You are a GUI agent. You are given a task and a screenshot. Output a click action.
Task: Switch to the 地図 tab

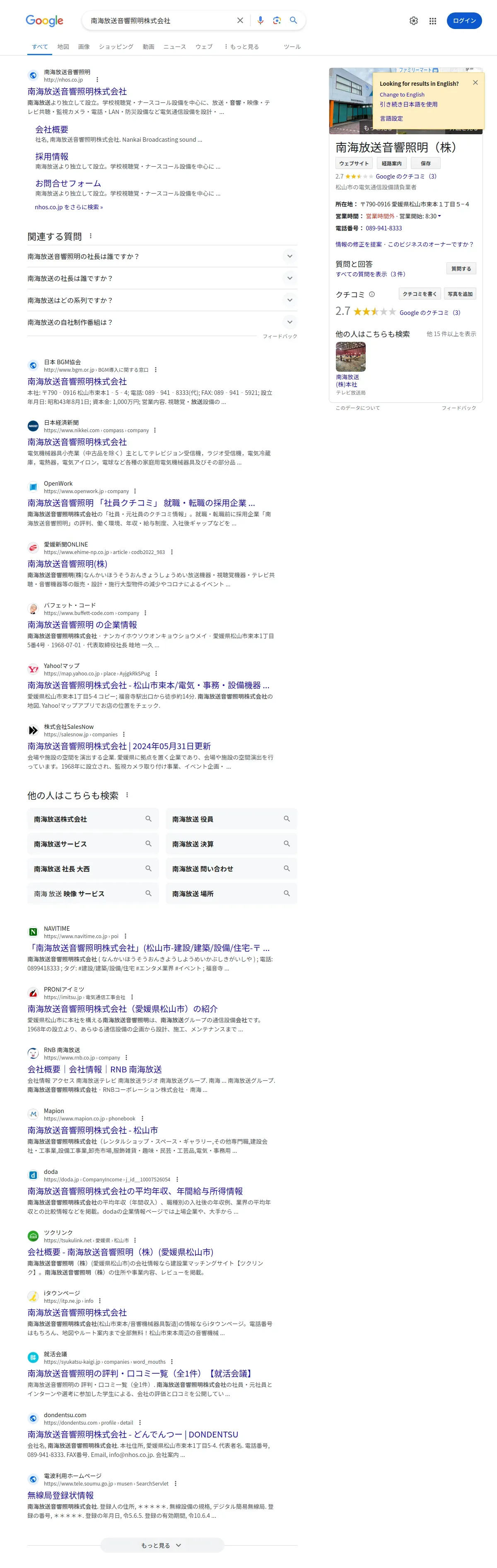63,46
